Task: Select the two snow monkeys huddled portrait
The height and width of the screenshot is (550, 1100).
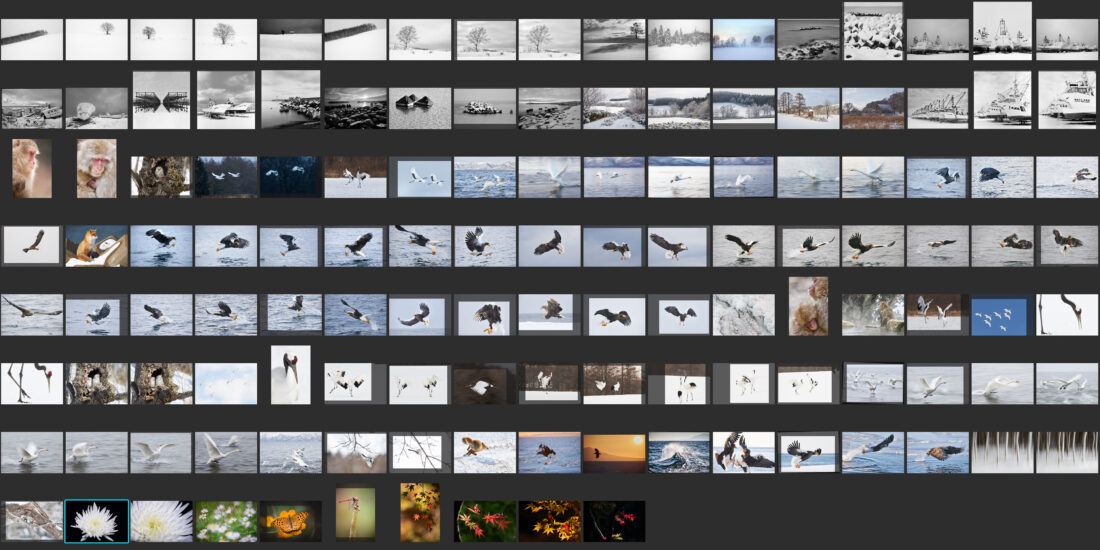Action: 808,306
